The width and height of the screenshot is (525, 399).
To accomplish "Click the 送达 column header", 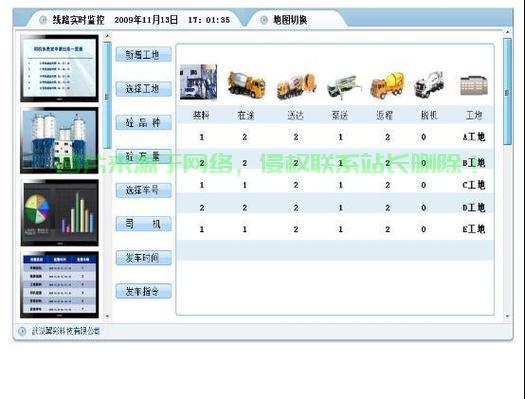I will pyautogui.click(x=296, y=115).
